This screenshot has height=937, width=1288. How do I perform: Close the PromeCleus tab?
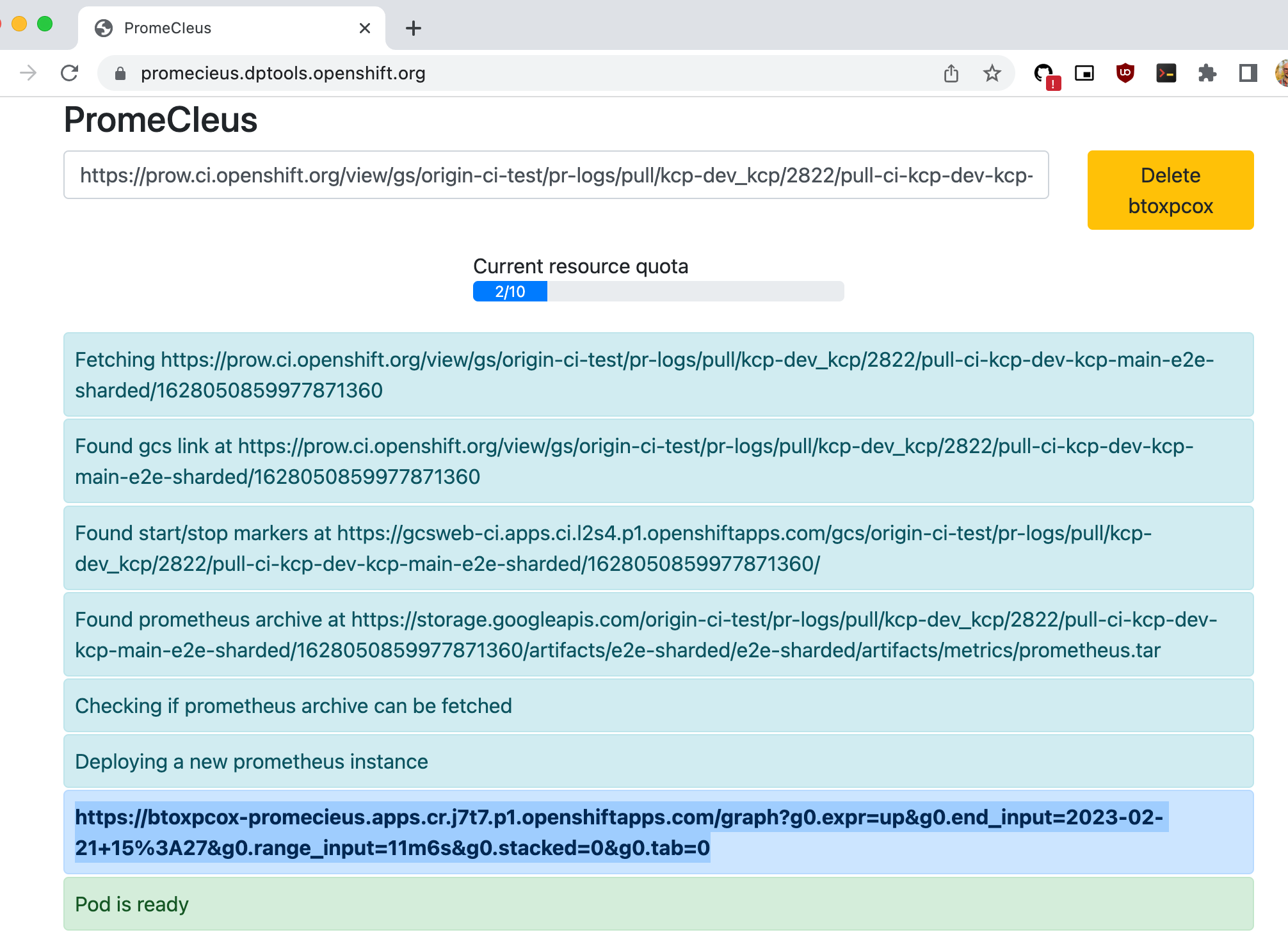click(x=365, y=28)
